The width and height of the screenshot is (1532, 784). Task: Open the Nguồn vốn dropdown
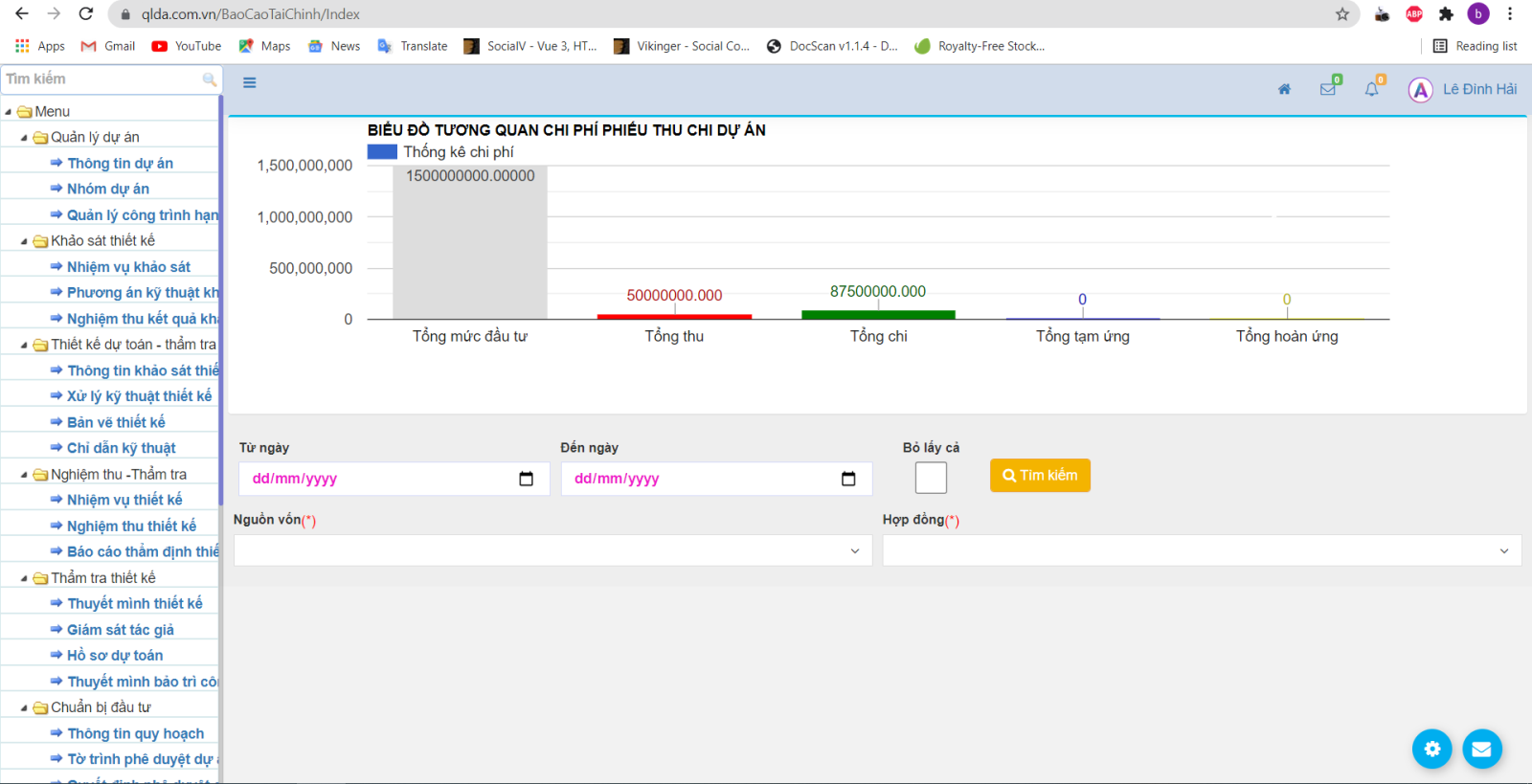(x=552, y=550)
